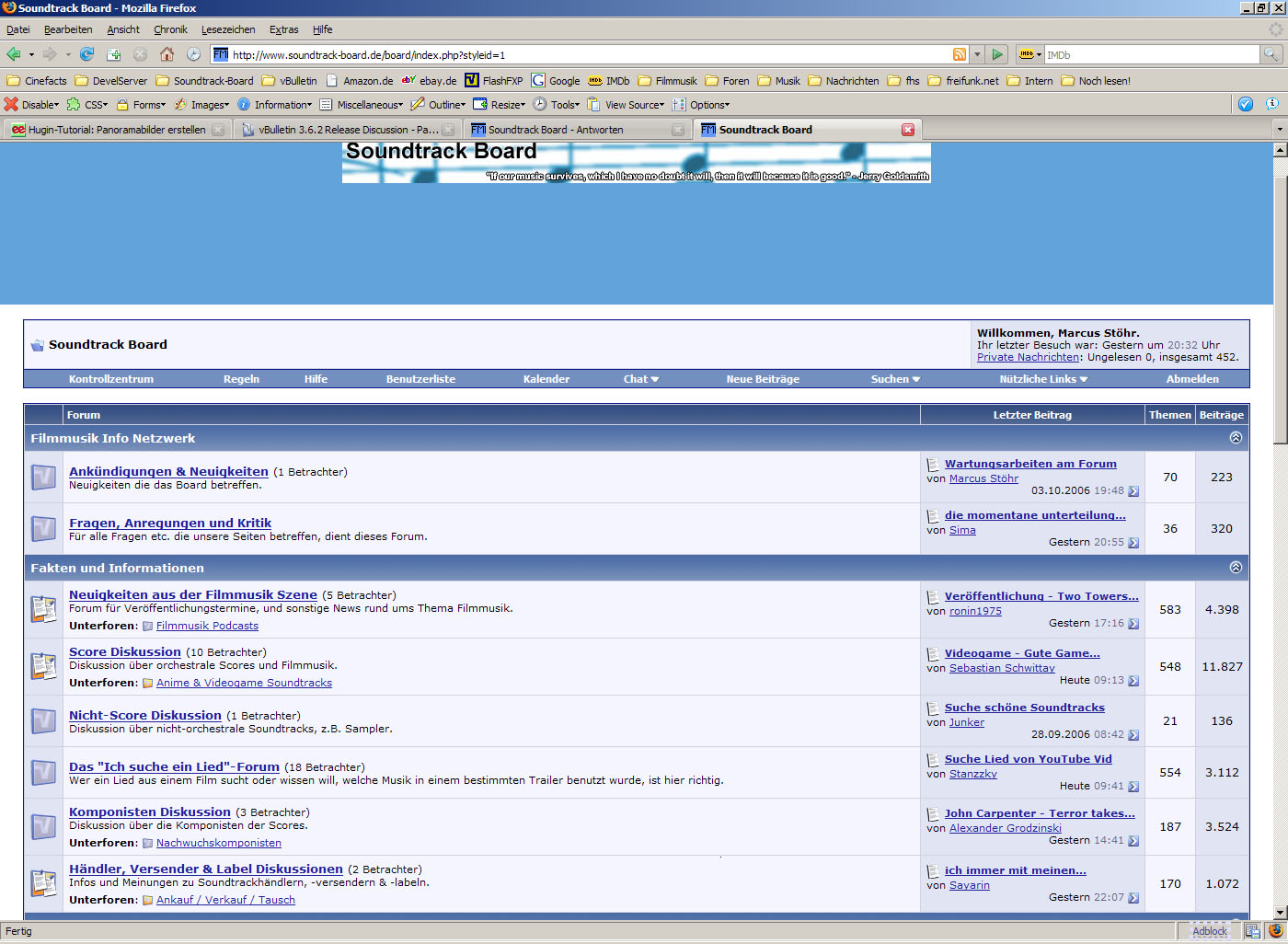Image resolution: width=1288 pixels, height=944 pixels.
Task: Collapse the Filmmusik Info Netzwerk category
Action: click(1236, 438)
